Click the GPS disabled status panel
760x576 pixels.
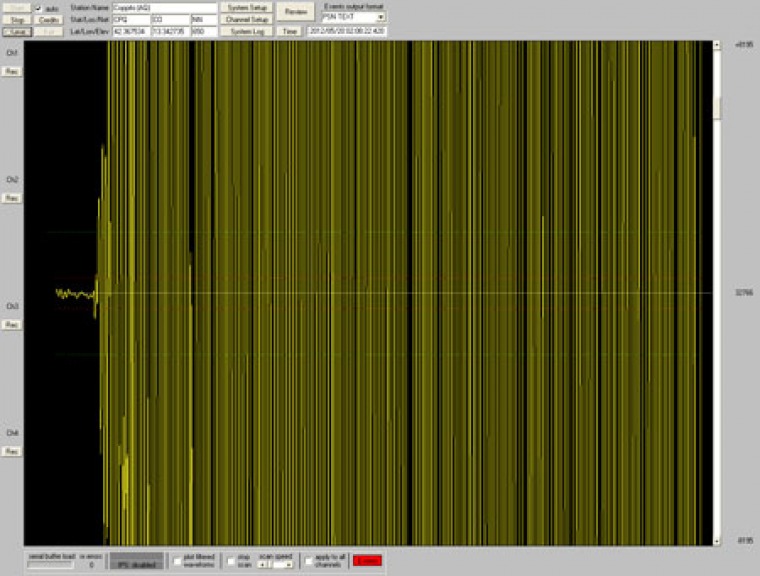click(x=137, y=561)
